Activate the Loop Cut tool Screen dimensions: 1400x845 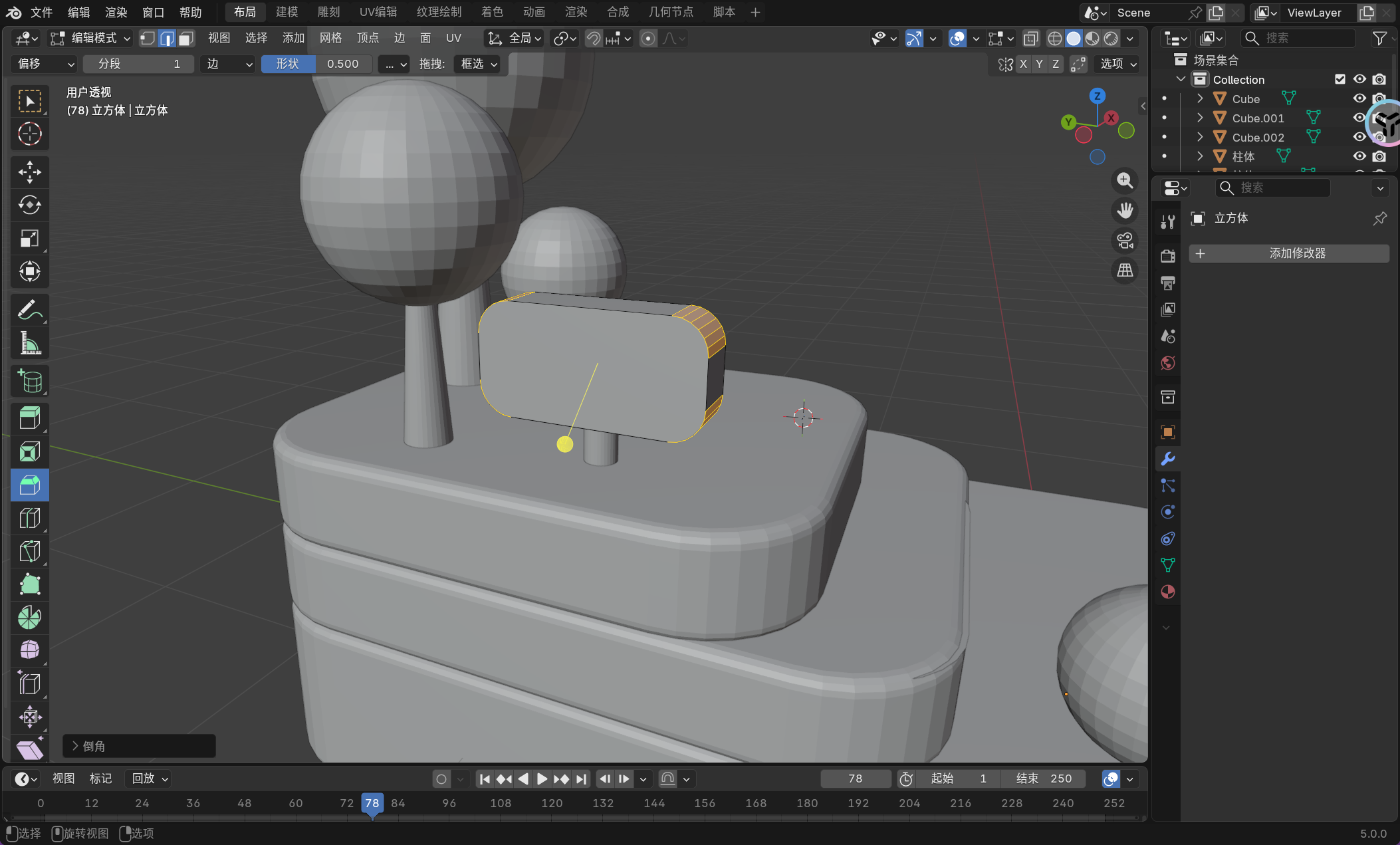click(x=29, y=518)
